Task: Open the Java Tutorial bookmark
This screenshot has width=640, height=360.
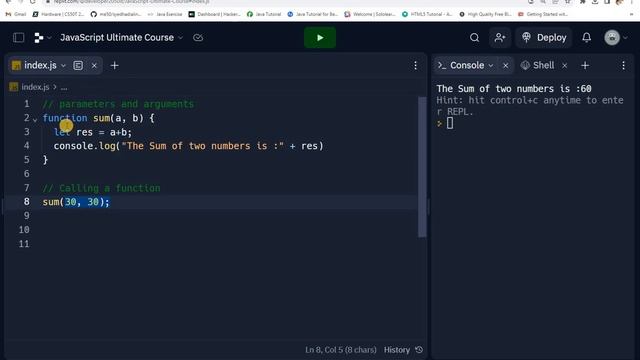Action: tap(264, 14)
